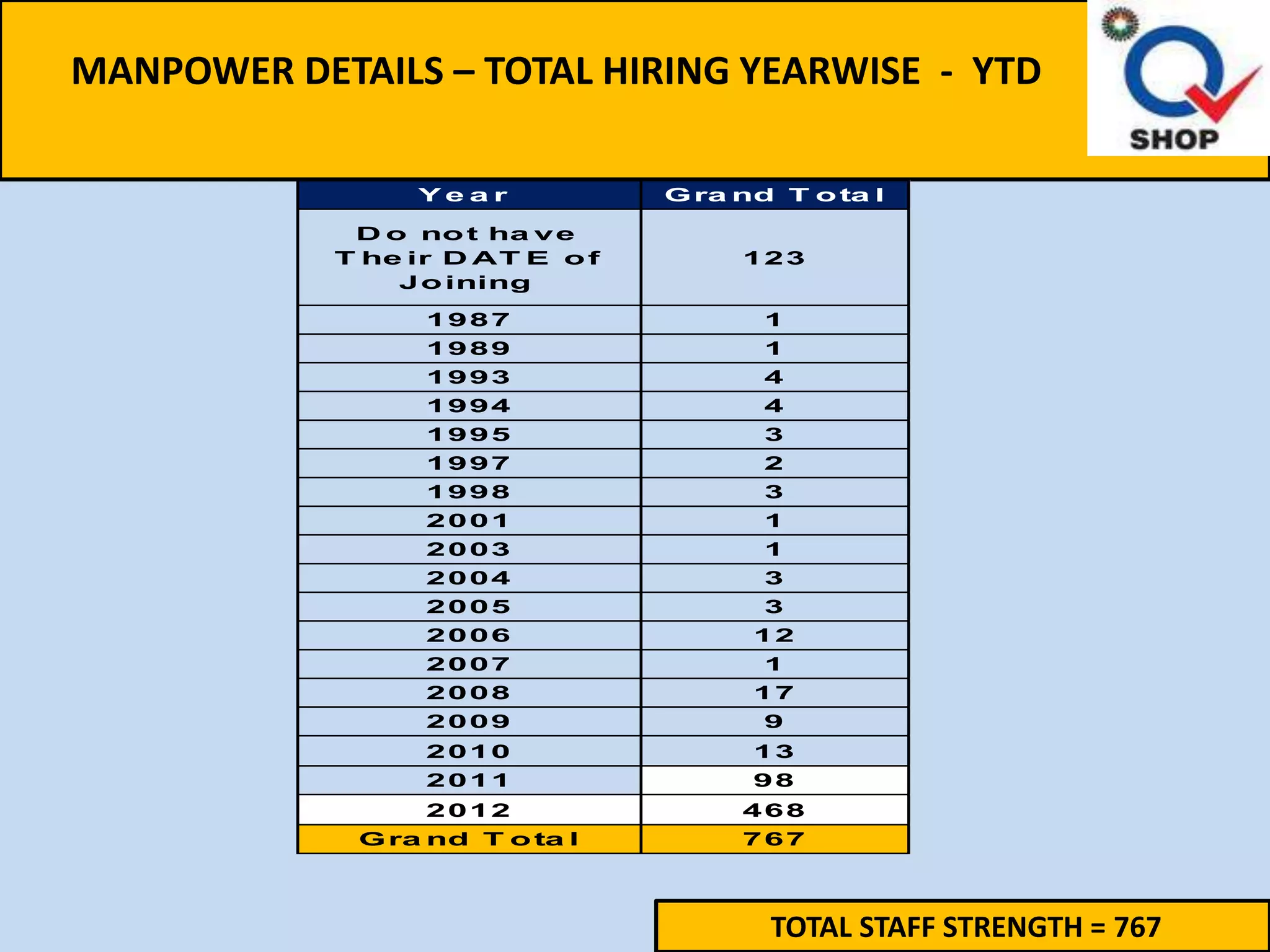Click the value 12 for 2006
This screenshot has width=1270, height=952.
775,635
